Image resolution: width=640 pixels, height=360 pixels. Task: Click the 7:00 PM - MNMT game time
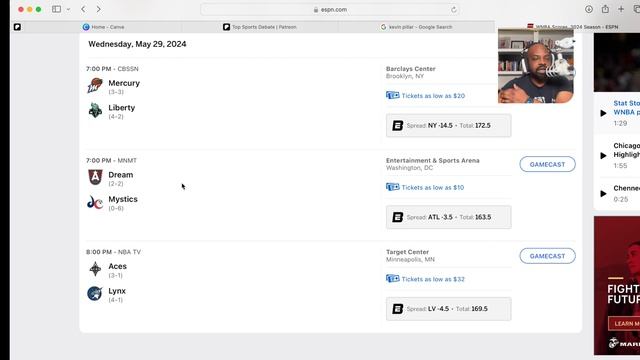111,160
